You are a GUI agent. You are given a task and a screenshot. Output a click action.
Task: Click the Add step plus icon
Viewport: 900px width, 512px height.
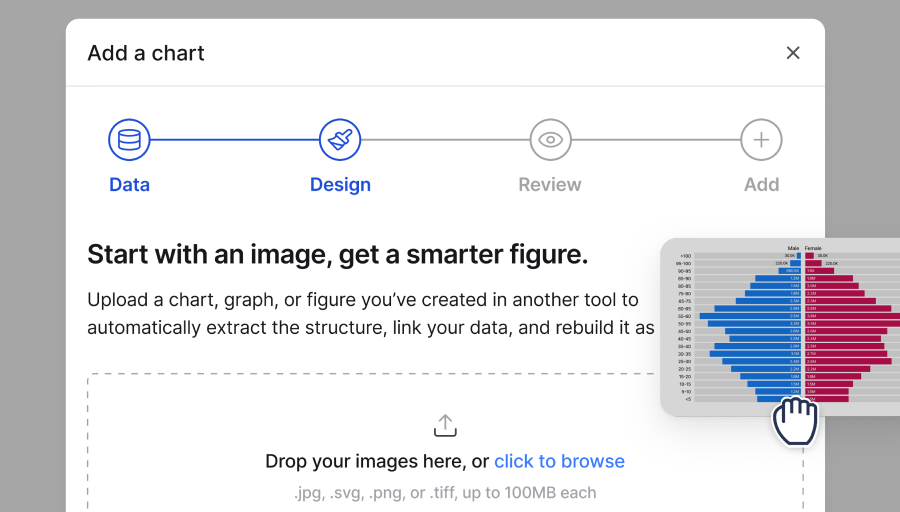[x=761, y=140]
